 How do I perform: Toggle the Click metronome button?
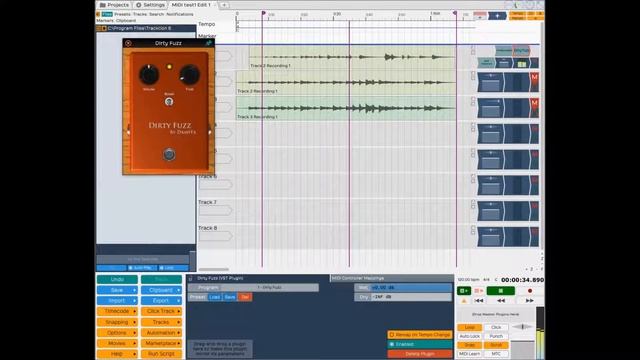pyautogui.click(x=496, y=327)
